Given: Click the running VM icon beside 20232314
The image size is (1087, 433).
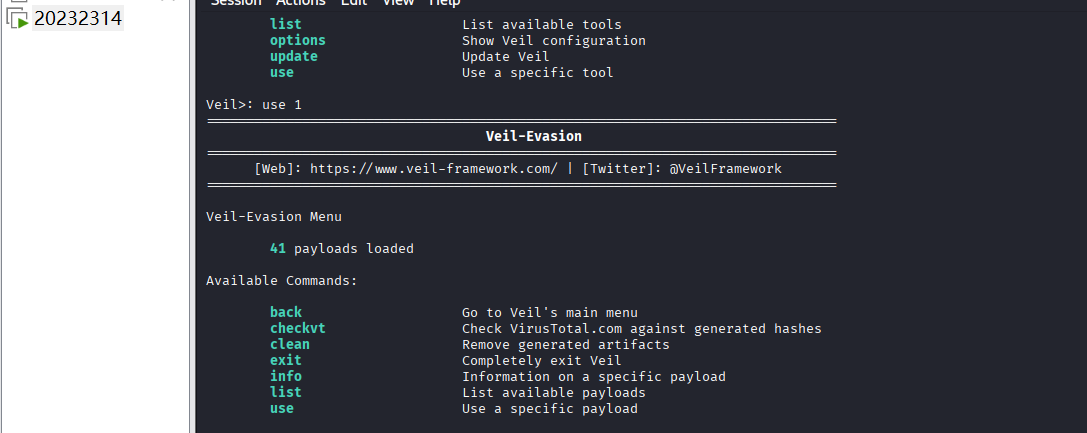Looking at the screenshot, I should [17, 18].
